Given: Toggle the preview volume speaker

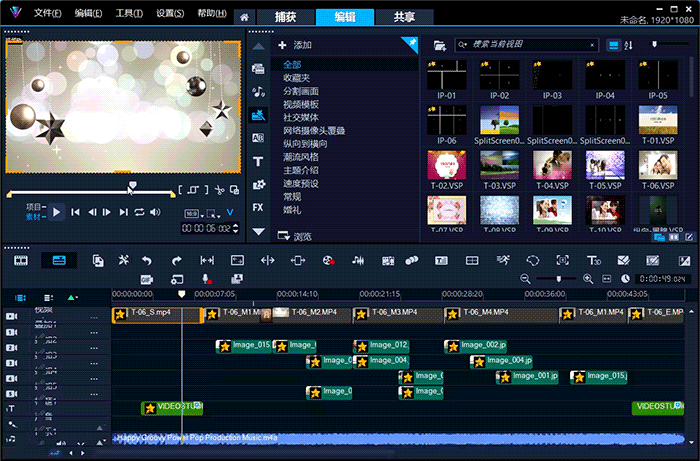Looking at the screenshot, I should pos(155,212).
